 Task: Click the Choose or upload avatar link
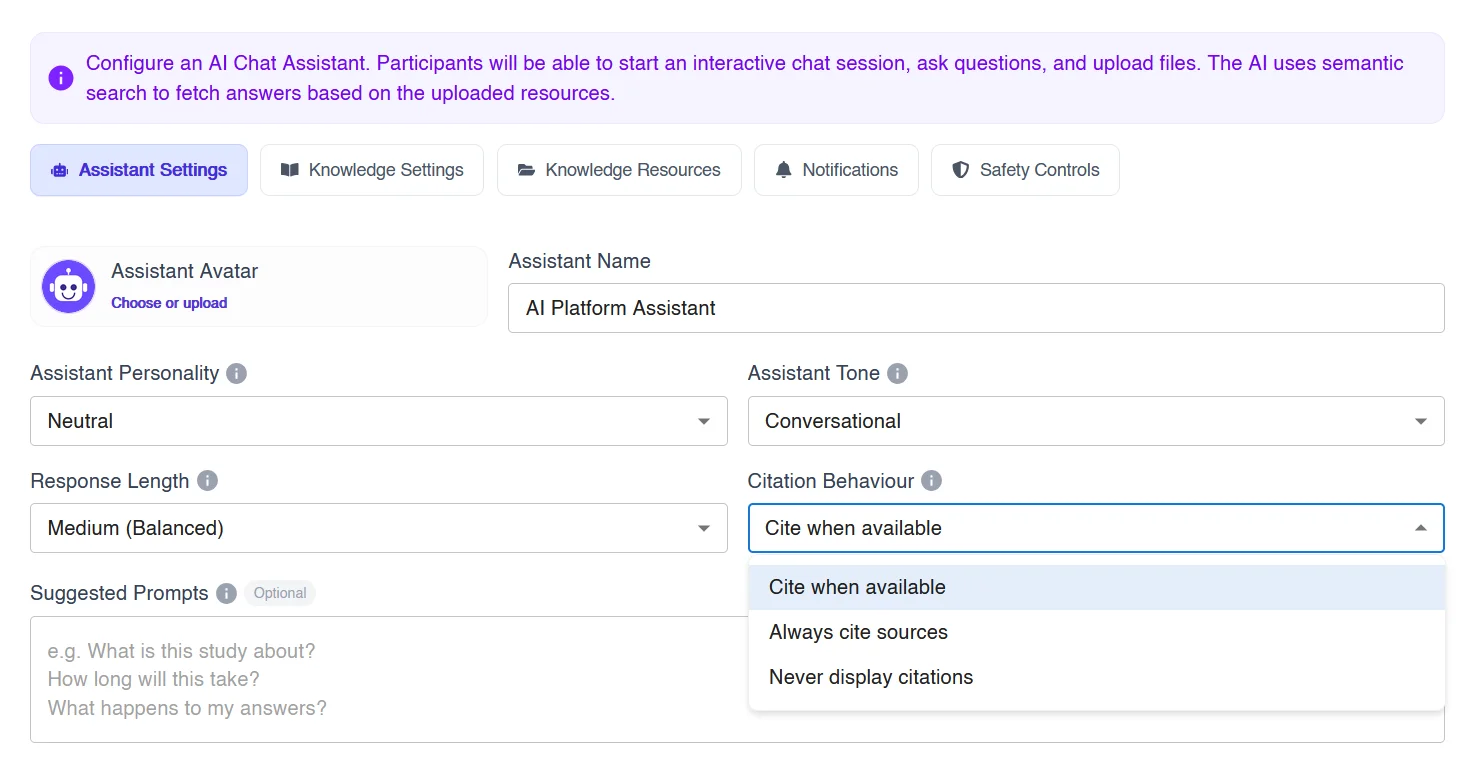[x=169, y=303]
